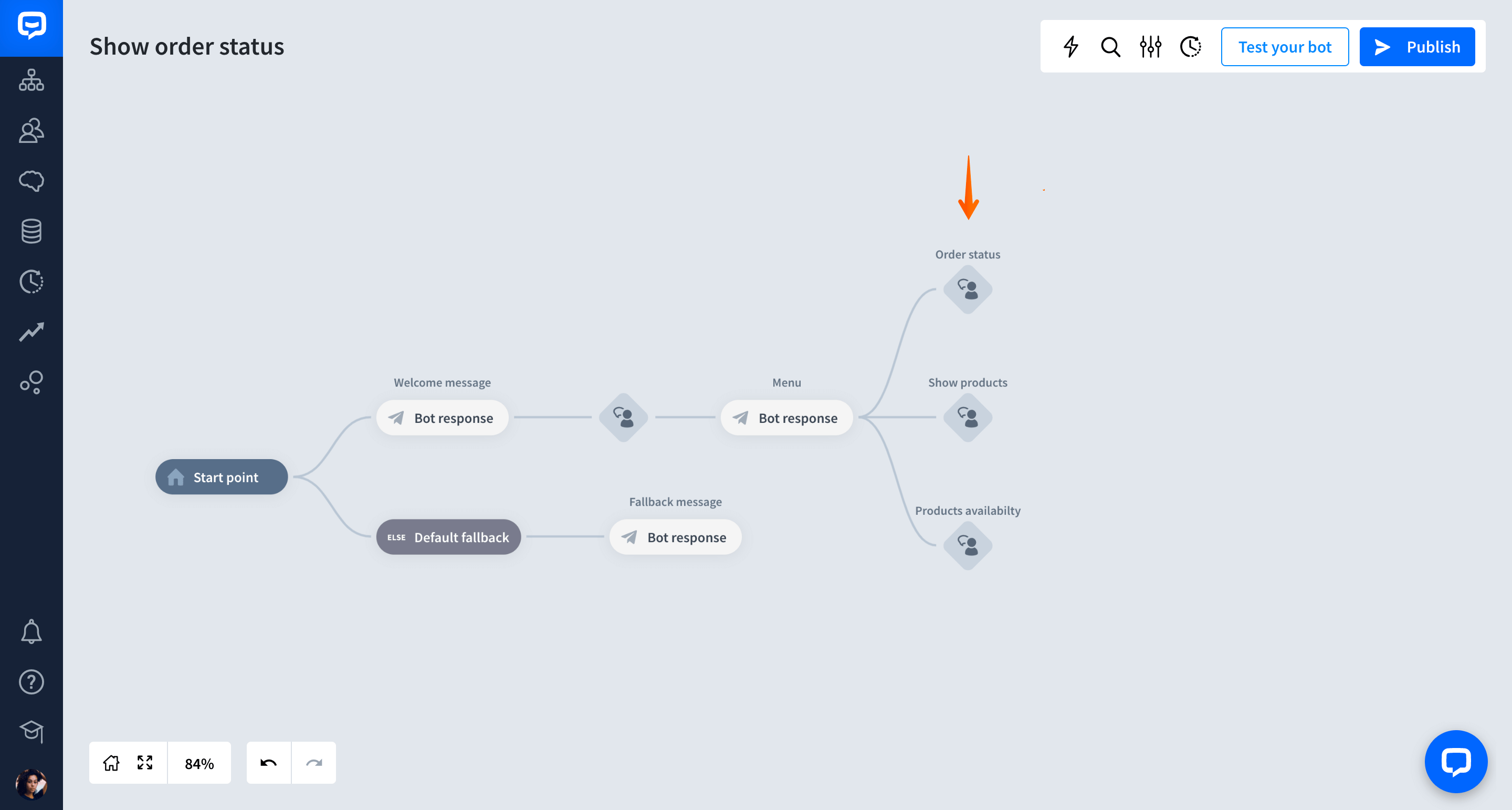
Task: Click the 84% zoom level control
Action: (x=199, y=763)
